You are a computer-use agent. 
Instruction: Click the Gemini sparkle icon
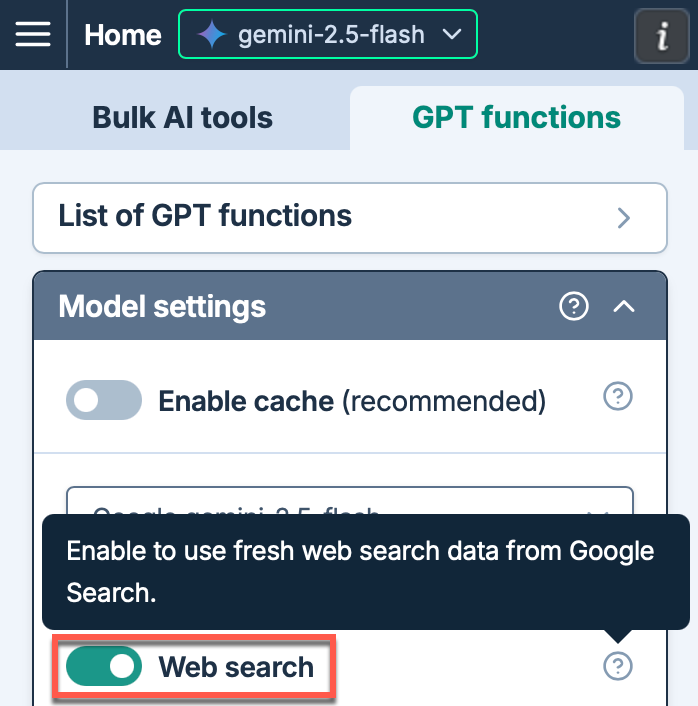click(x=212, y=35)
